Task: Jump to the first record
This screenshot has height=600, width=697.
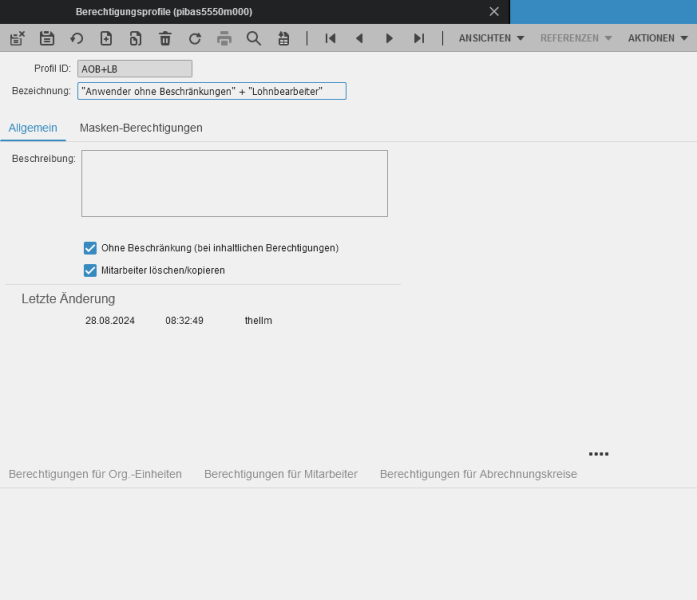Action: tap(330, 38)
